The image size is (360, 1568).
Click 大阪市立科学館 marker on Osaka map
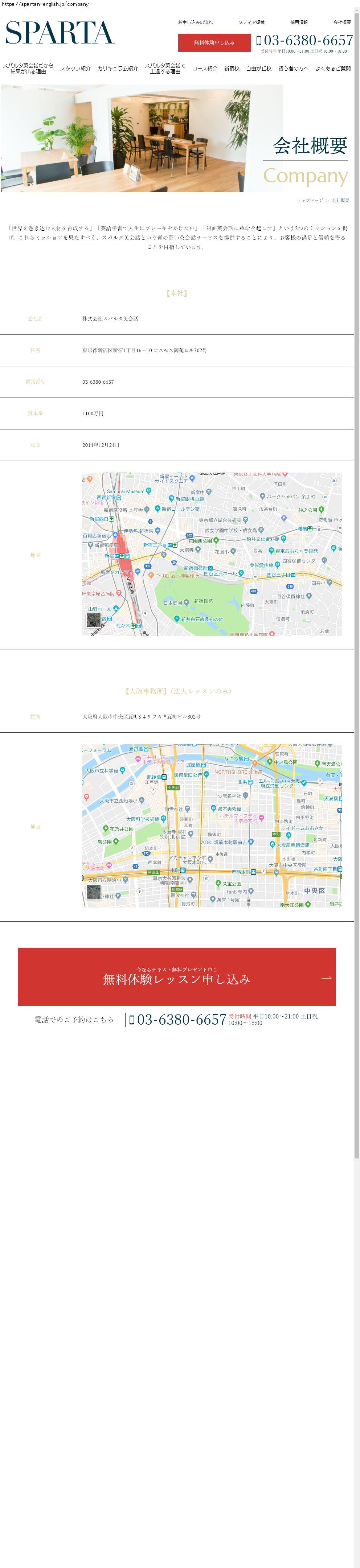point(122,770)
